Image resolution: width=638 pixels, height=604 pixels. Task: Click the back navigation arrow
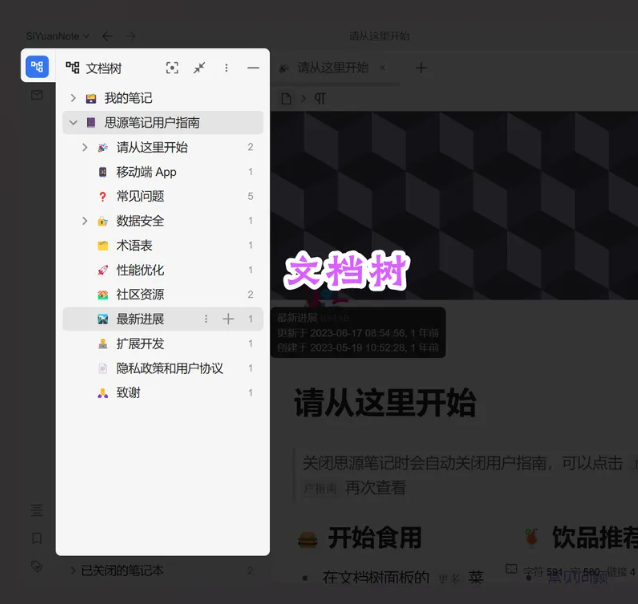pyautogui.click(x=107, y=36)
